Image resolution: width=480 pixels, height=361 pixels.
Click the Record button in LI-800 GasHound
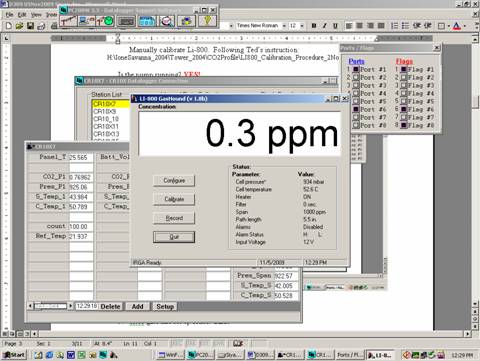tap(174, 218)
